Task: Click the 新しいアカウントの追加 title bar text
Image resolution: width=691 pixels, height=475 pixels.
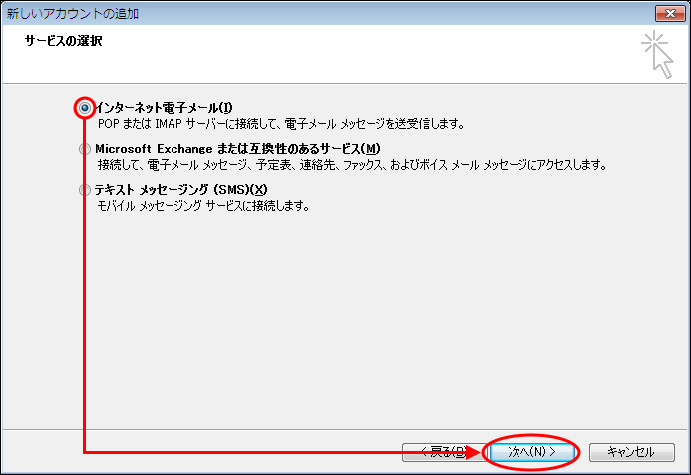Action: click(73, 14)
